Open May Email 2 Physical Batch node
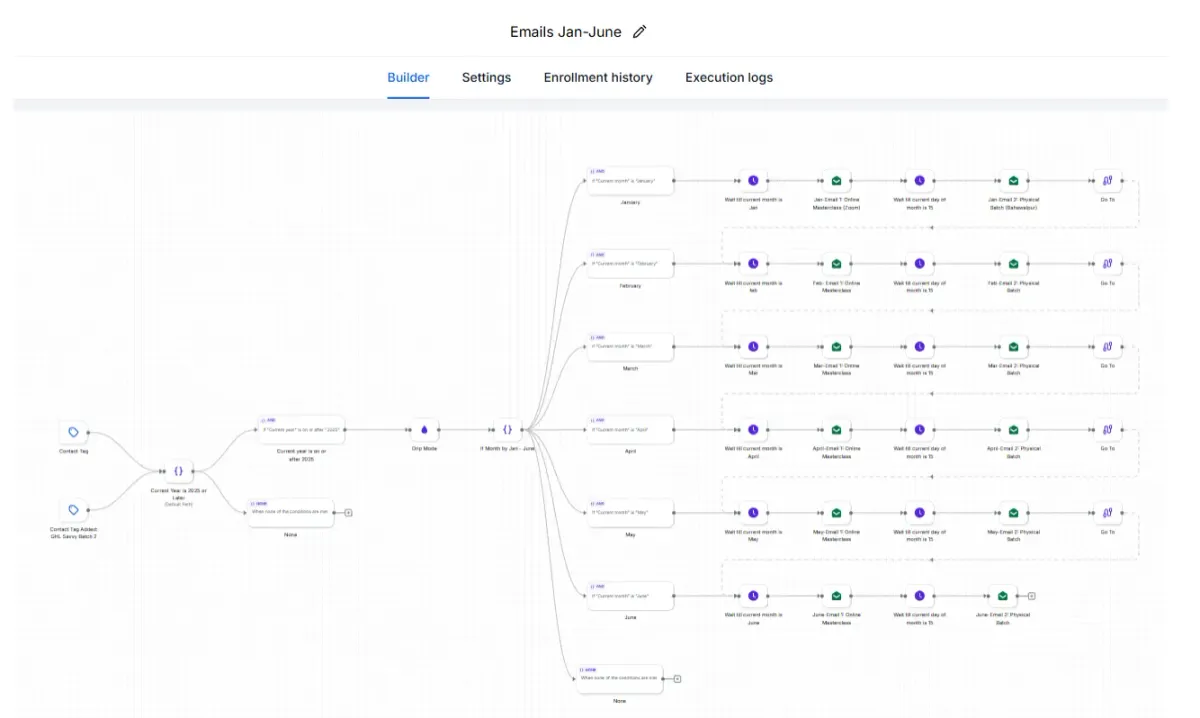Image resolution: width=1200 pixels, height=718 pixels. [x=1013, y=513]
